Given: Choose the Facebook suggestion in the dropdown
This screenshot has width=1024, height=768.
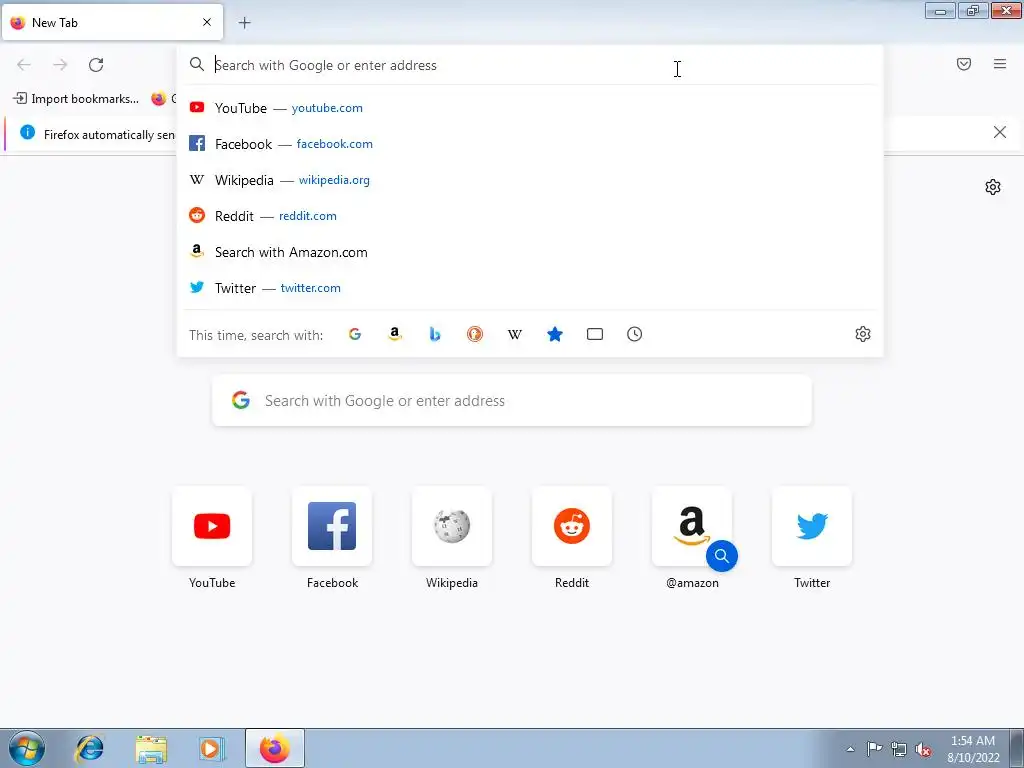Looking at the screenshot, I should pos(530,144).
